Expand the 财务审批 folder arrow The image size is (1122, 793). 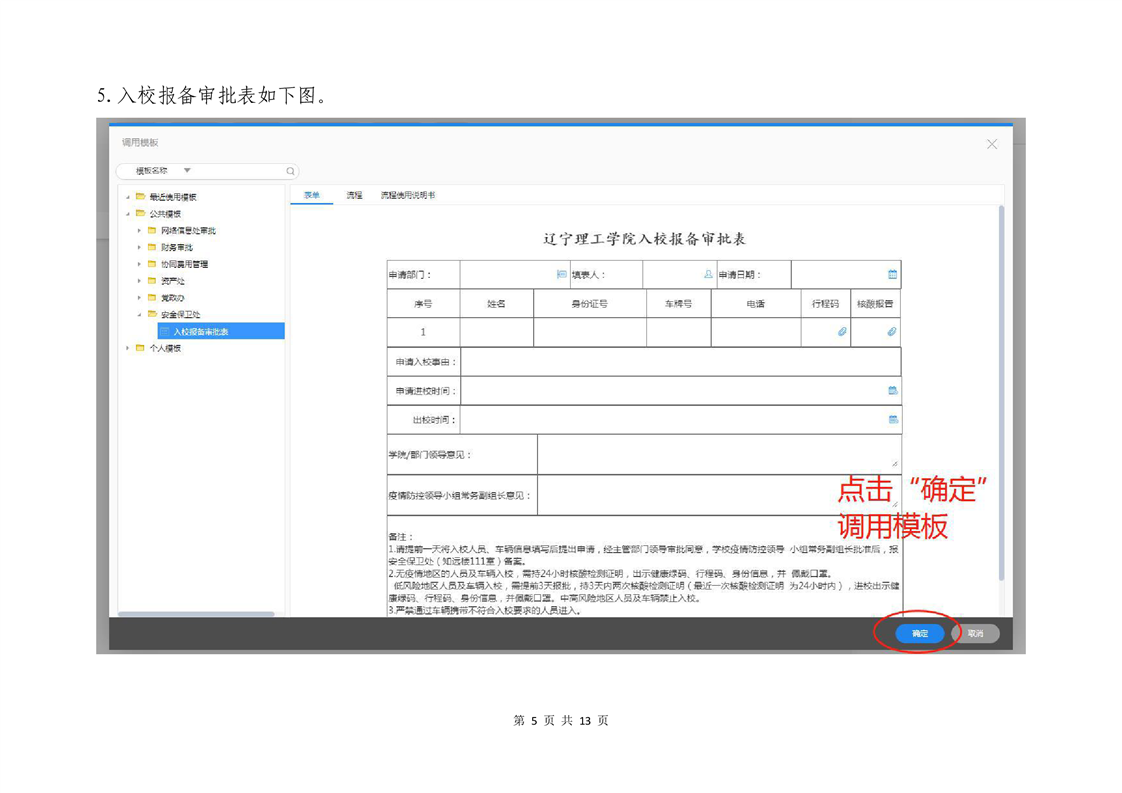click(x=140, y=247)
